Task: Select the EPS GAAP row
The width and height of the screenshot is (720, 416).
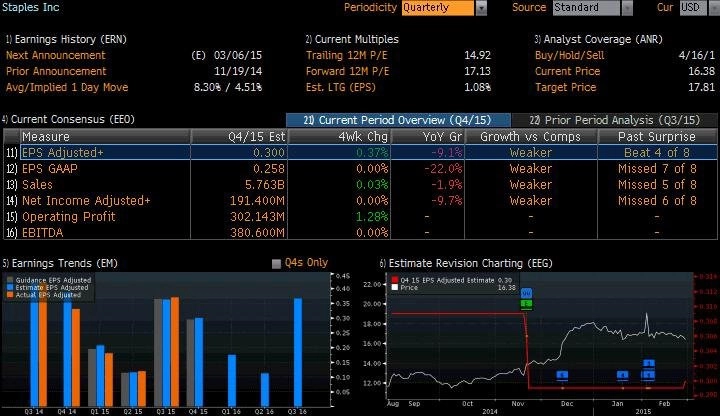Action: pos(360,169)
